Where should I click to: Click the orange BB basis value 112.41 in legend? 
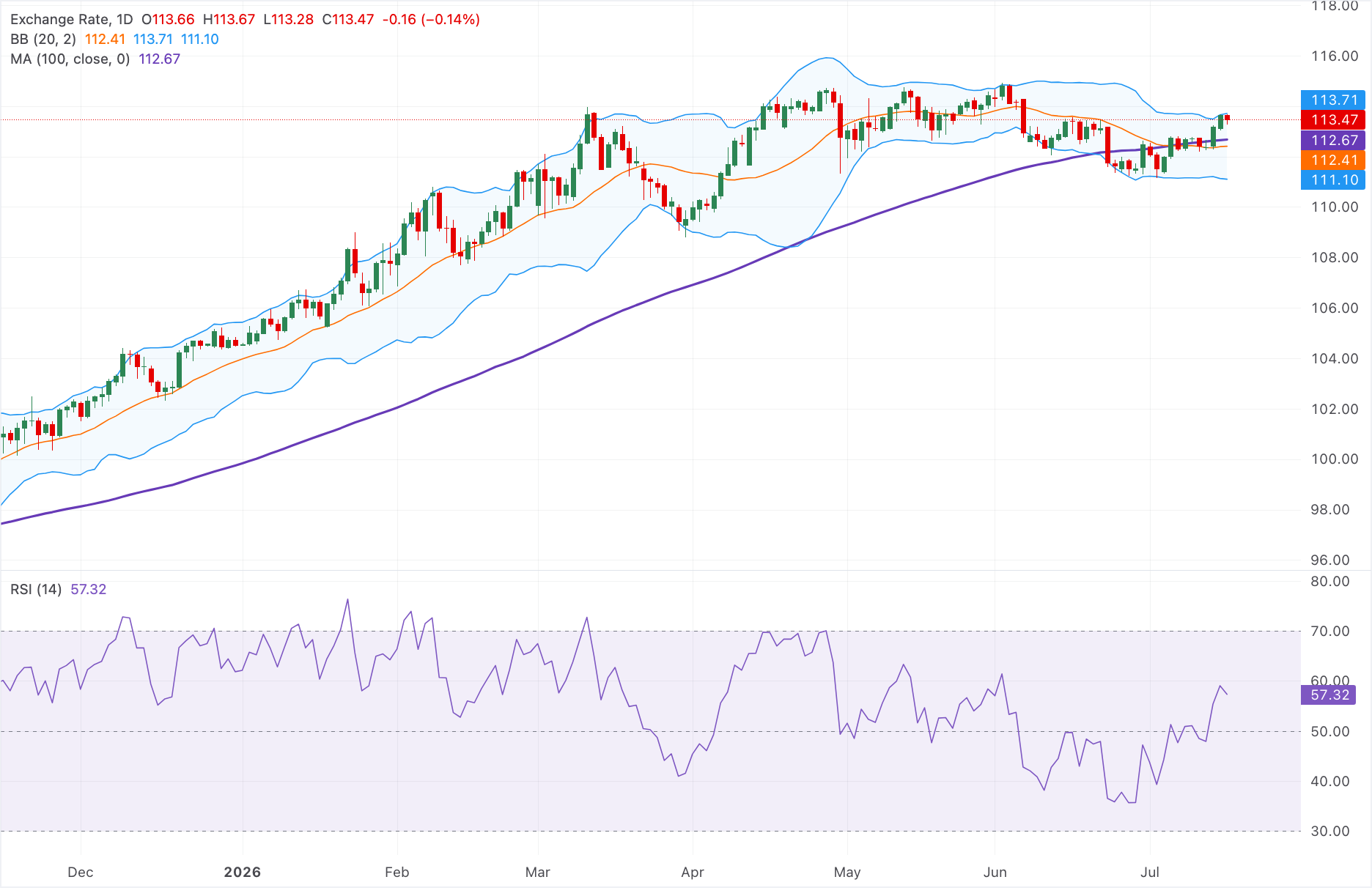tap(105, 40)
